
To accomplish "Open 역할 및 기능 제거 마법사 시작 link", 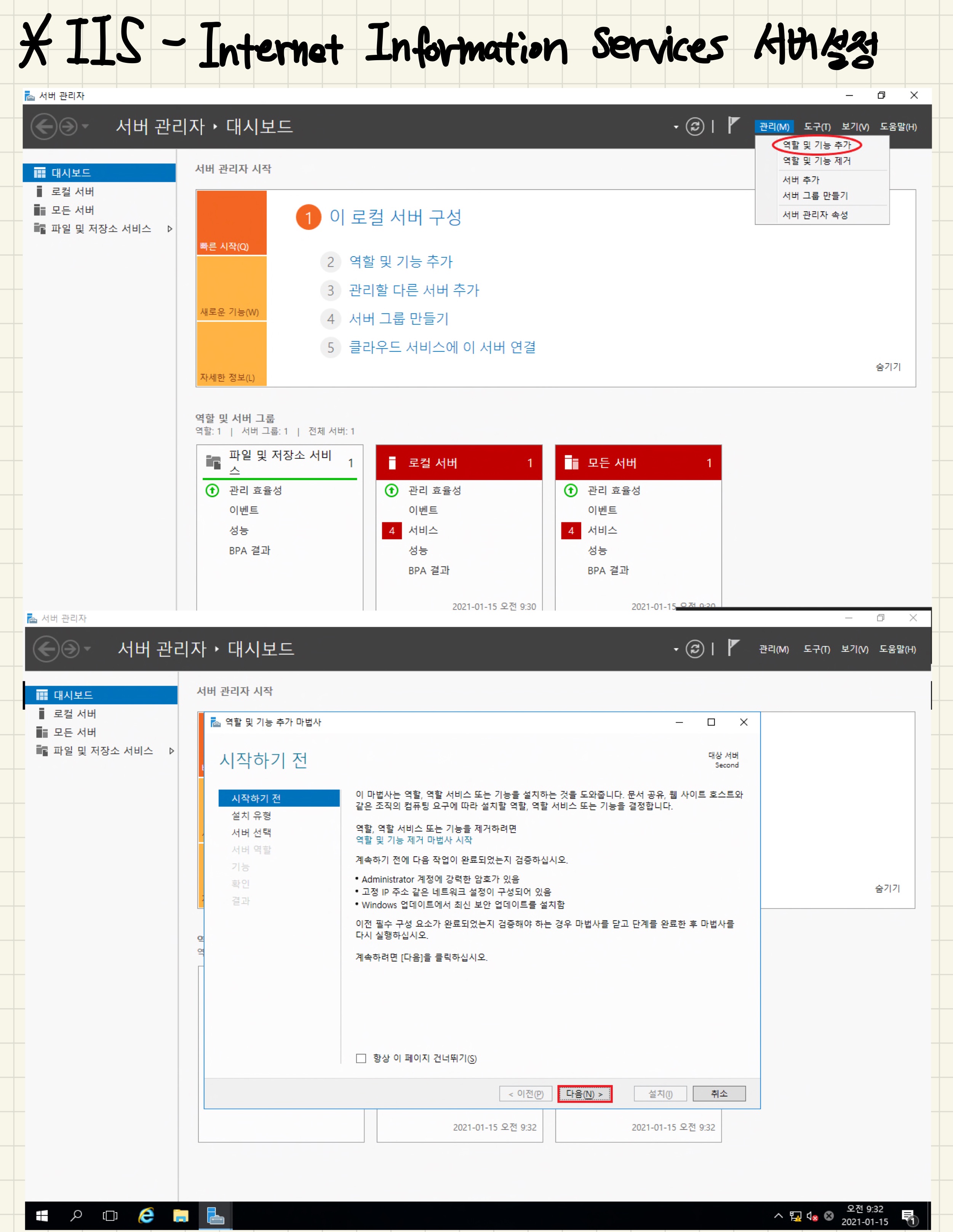I will tap(414, 840).
